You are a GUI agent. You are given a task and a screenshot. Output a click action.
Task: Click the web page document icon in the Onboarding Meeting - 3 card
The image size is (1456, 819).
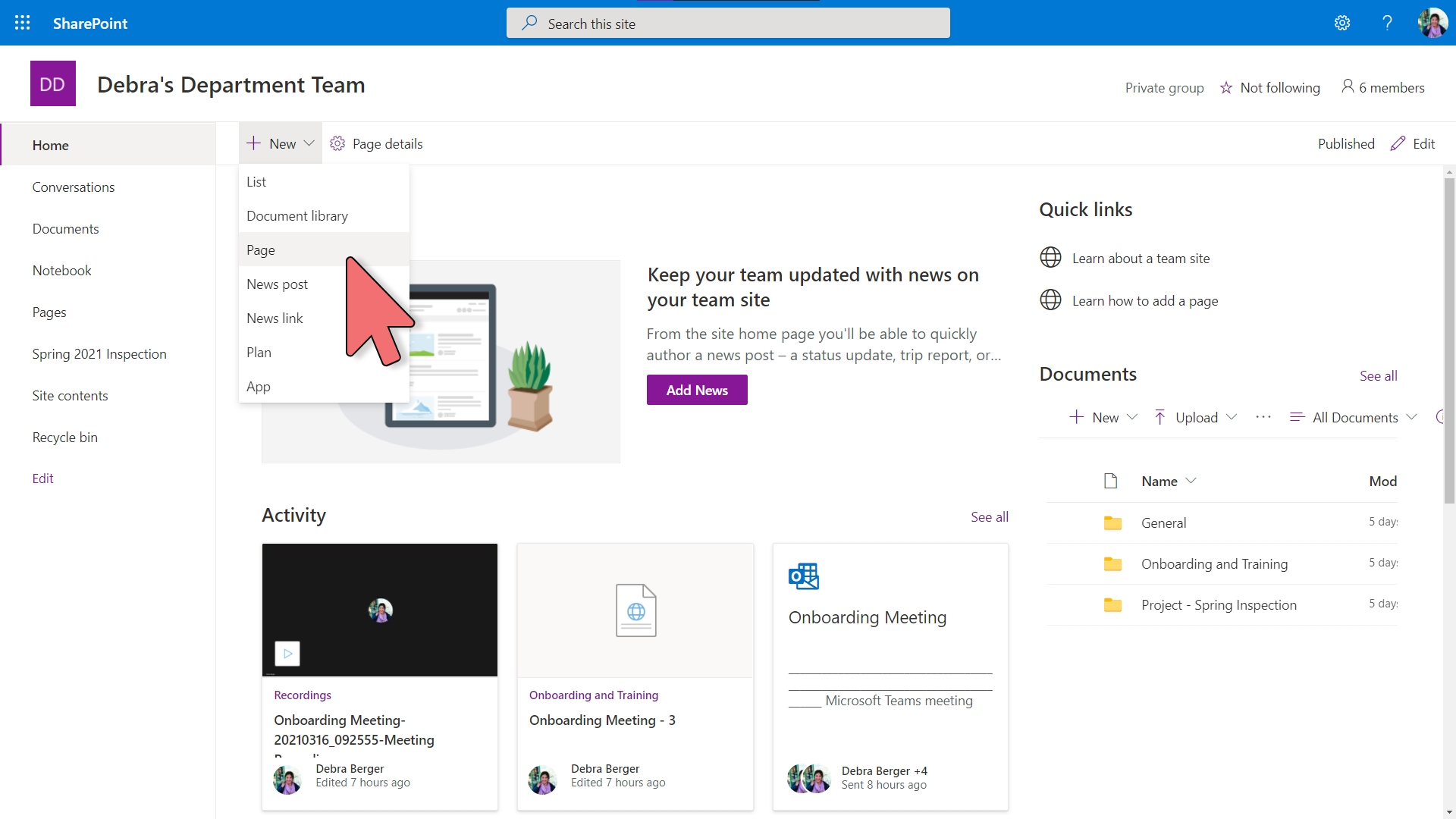point(635,610)
